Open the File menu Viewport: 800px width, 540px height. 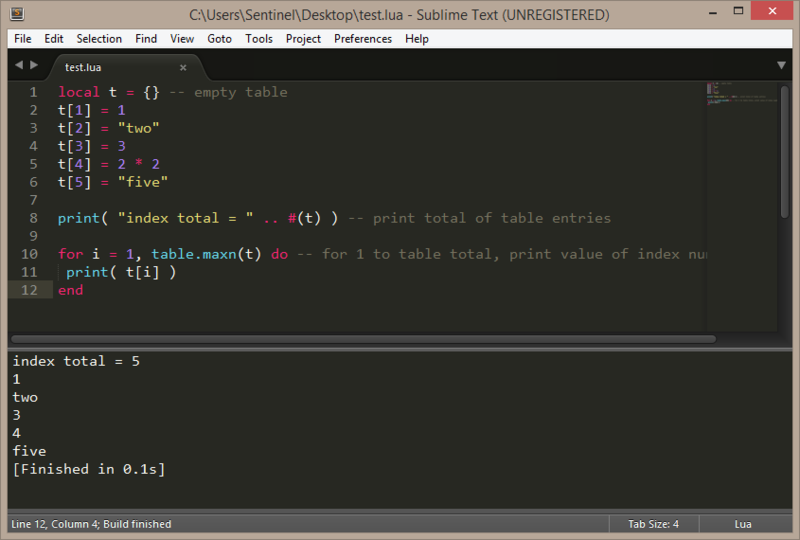click(x=22, y=39)
